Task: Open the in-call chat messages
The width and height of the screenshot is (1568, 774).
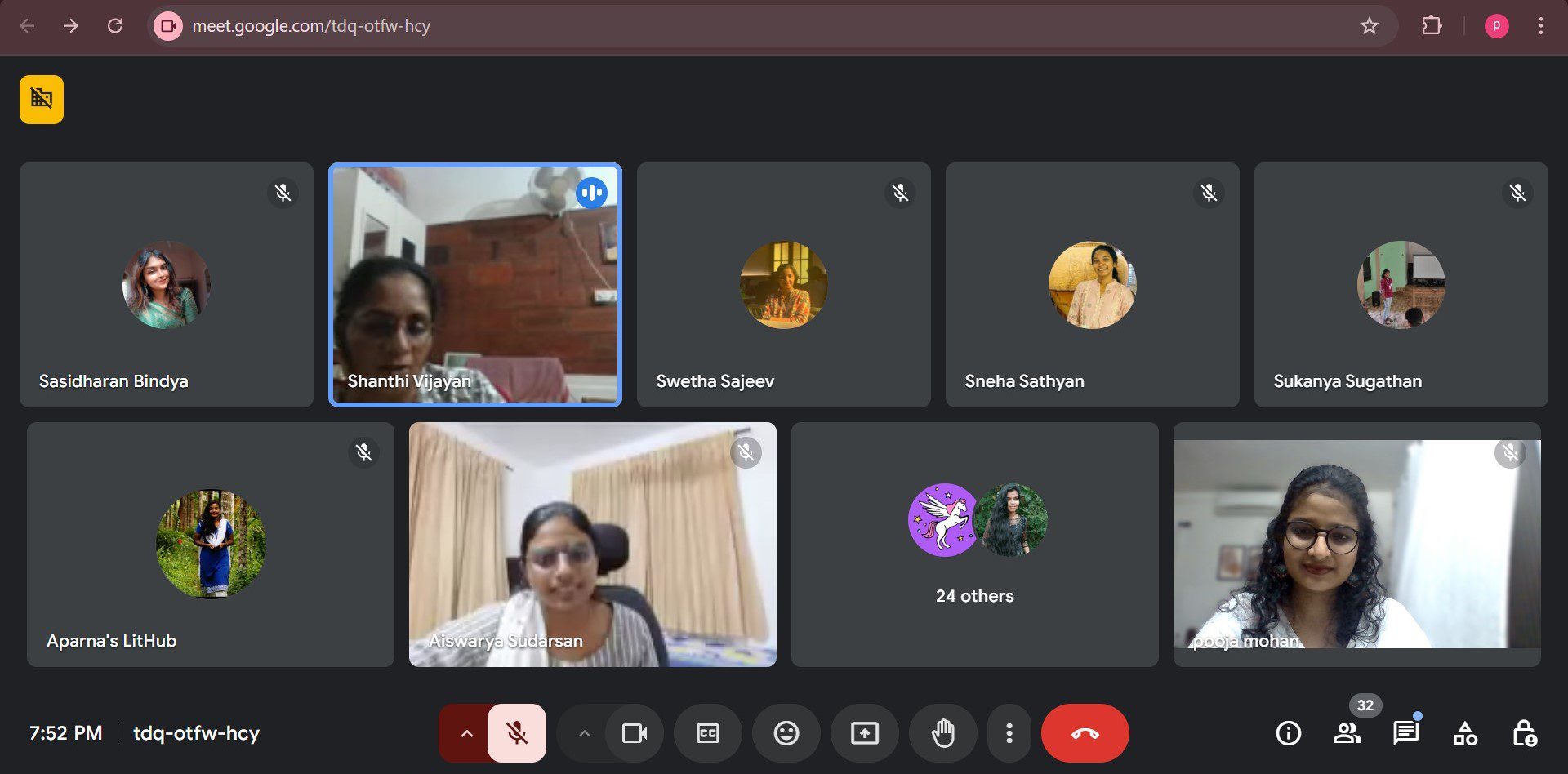Action: (x=1405, y=733)
